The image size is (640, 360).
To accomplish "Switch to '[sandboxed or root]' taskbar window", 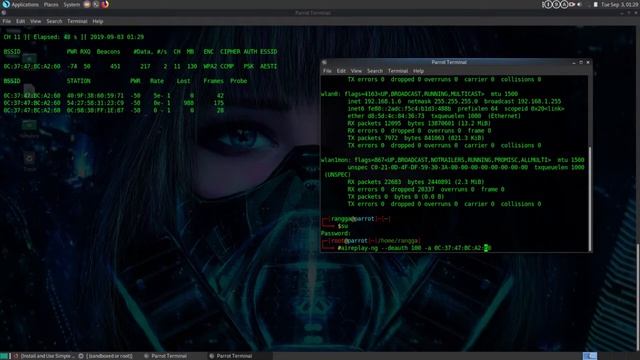I will point(106,356).
